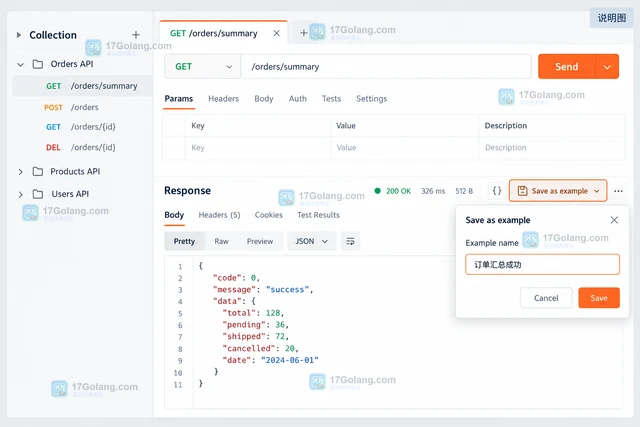The width and height of the screenshot is (640, 427).
Task: Open a new request tab with plus
Action: click(x=303, y=33)
